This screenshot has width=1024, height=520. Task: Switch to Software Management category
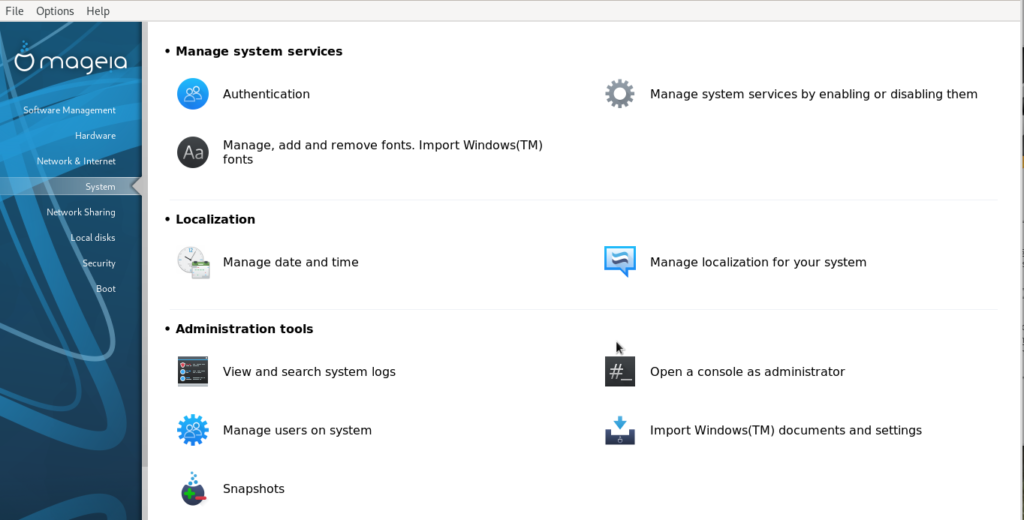(69, 110)
